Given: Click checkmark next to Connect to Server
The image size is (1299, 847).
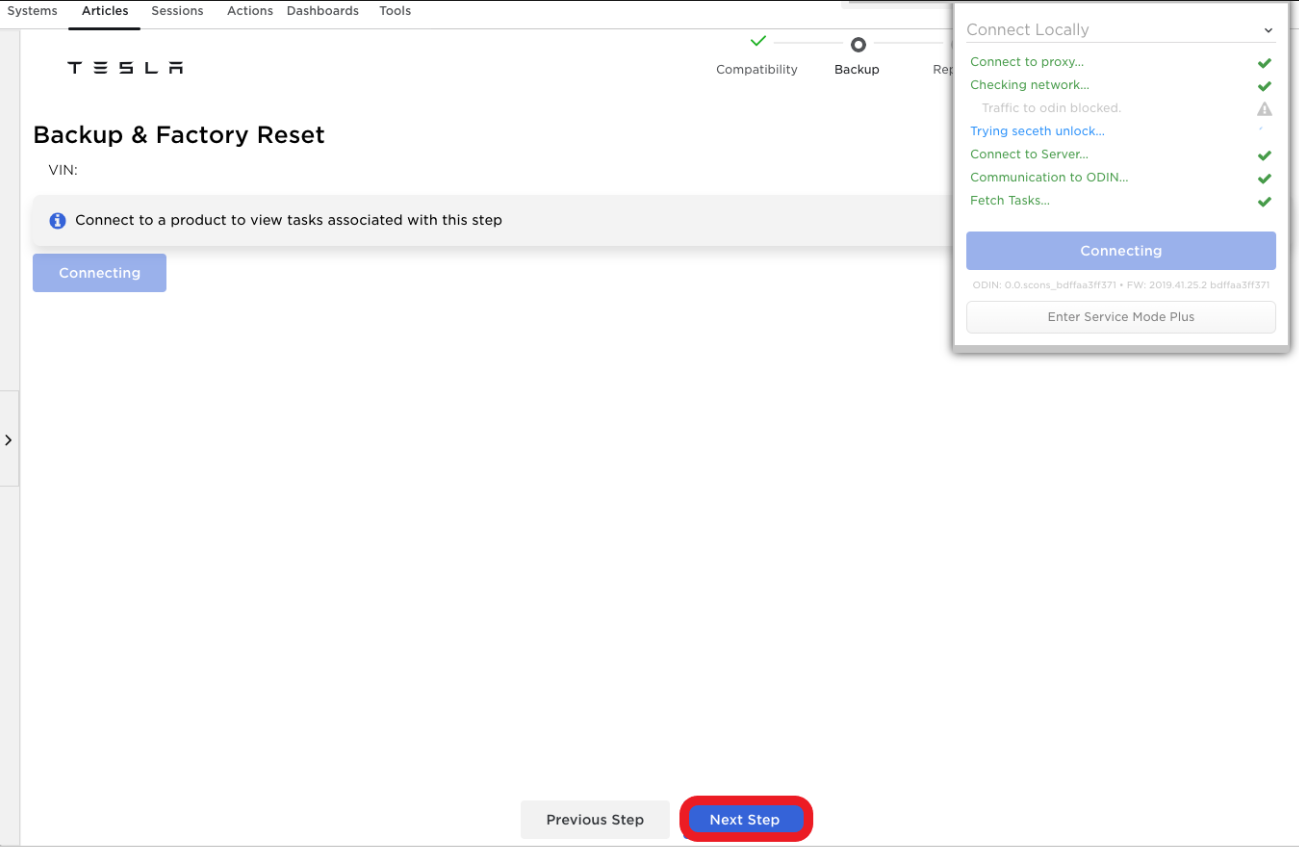Looking at the screenshot, I should pos(1264,156).
